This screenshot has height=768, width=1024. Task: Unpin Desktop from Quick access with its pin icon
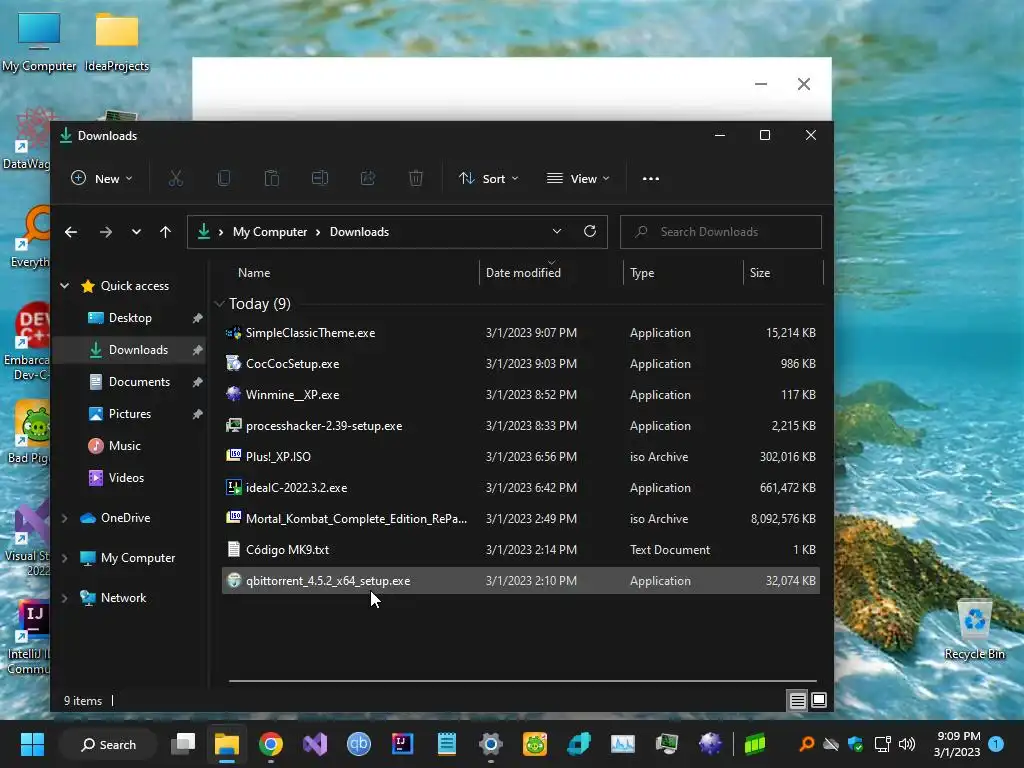pyautogui.click(x=197, y=318)
